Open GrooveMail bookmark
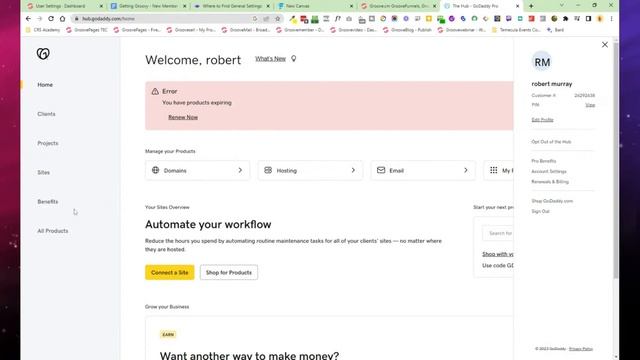The image size is (640, 360). 247,30
